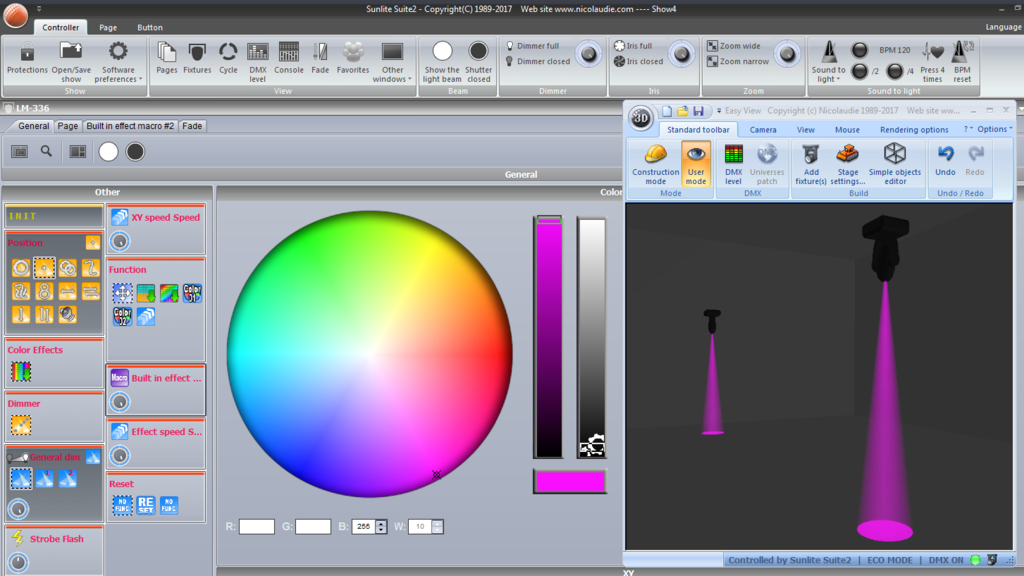Screen dimensions: 1024x576
Task: Open the DMX level window in Easy View
Action: click(733, 164)
